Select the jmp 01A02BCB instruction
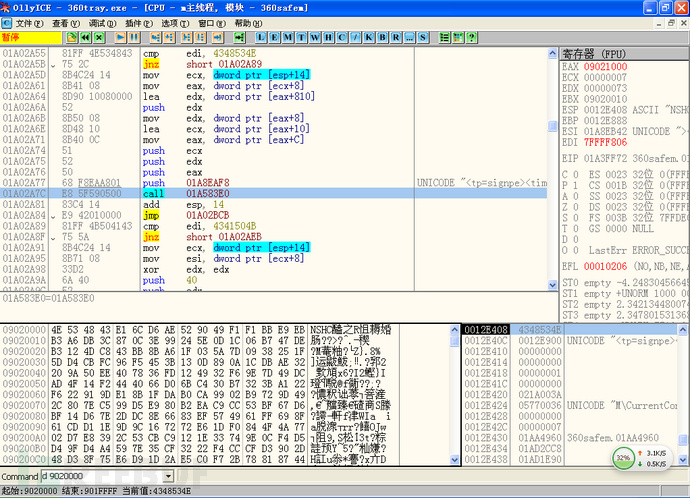Screen dimensions: 690x498 [274, 215]
